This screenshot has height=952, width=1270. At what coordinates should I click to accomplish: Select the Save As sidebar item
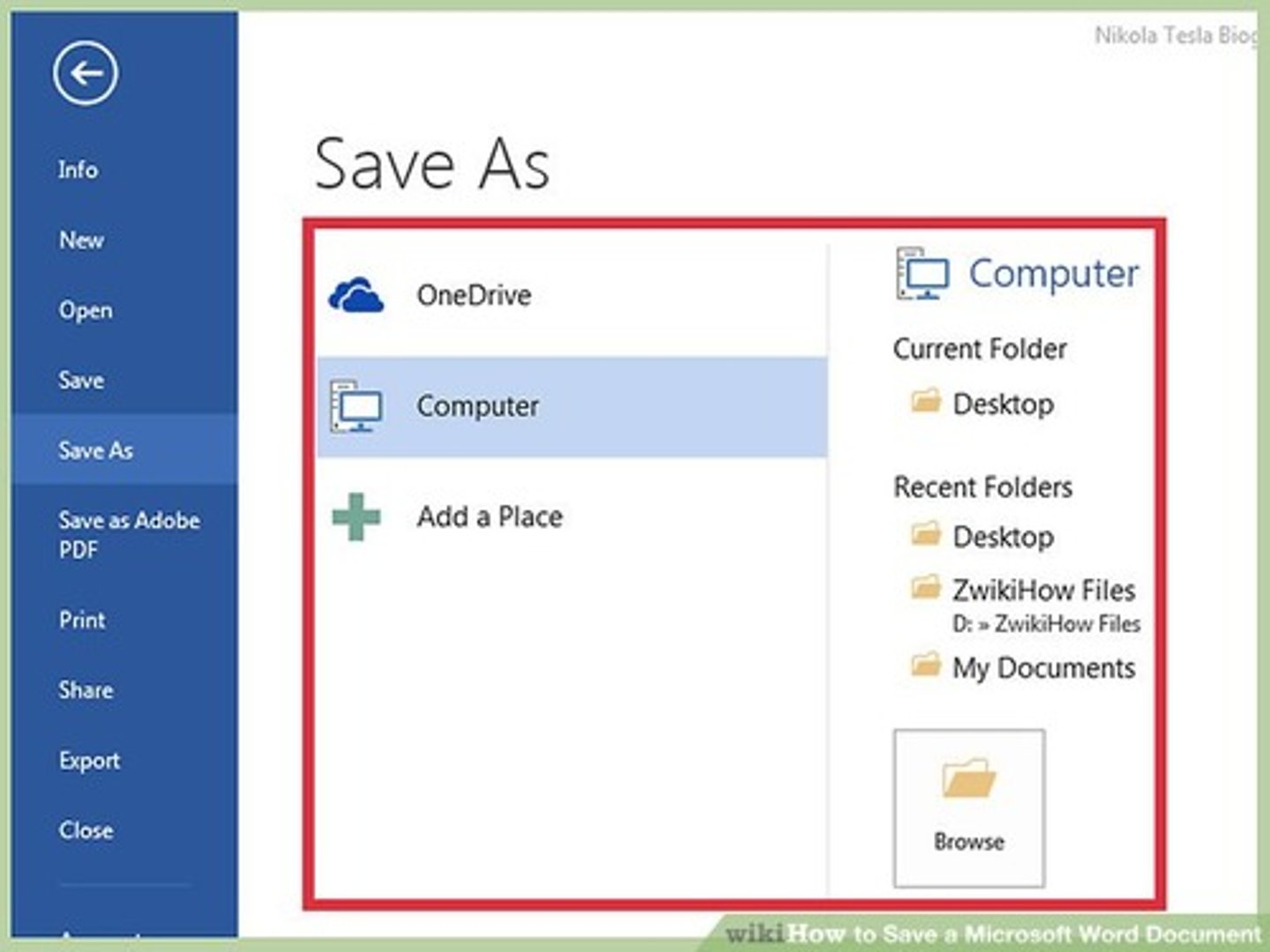(x=124, y=450)
